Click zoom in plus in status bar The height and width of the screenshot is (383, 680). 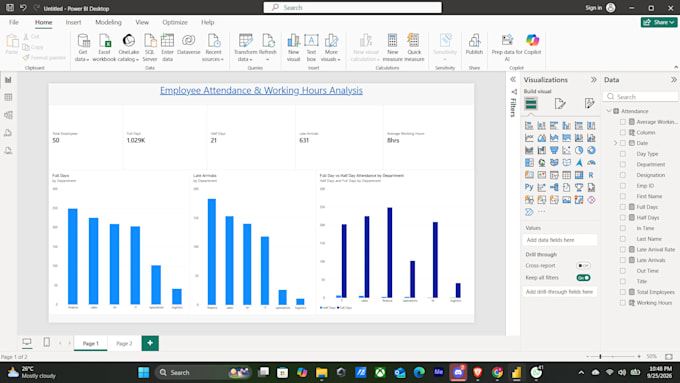[639, 357]
